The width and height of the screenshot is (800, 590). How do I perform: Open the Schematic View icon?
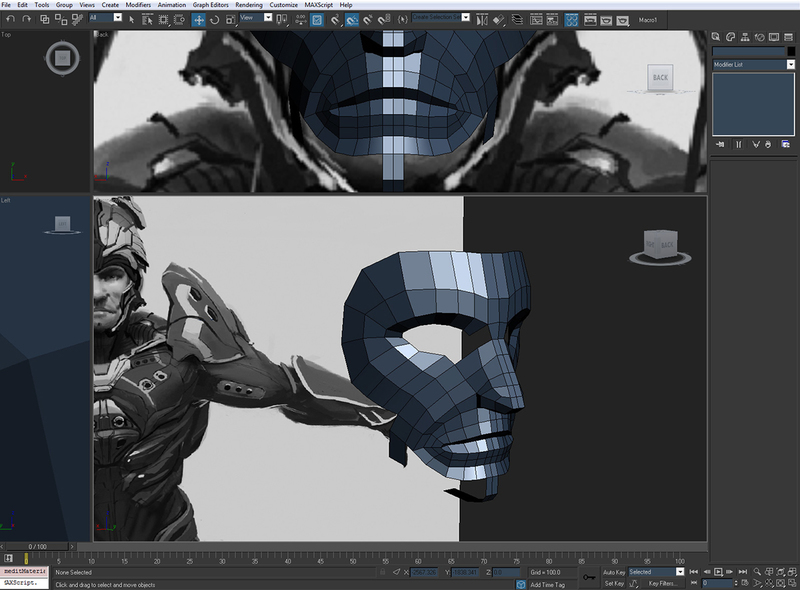(x=553, y=19)
